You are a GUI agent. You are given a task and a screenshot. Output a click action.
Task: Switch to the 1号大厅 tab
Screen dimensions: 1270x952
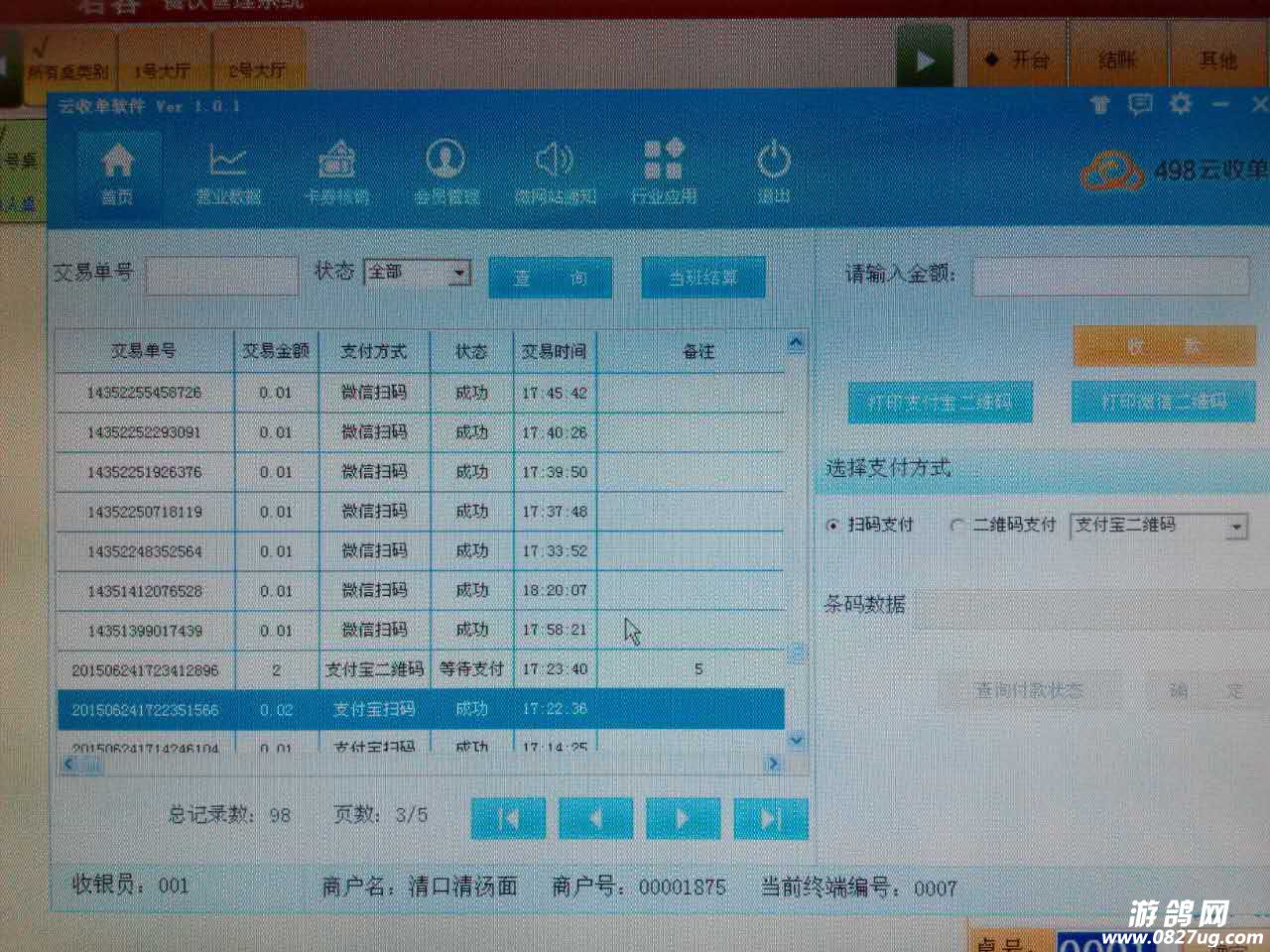pos(162,70)
